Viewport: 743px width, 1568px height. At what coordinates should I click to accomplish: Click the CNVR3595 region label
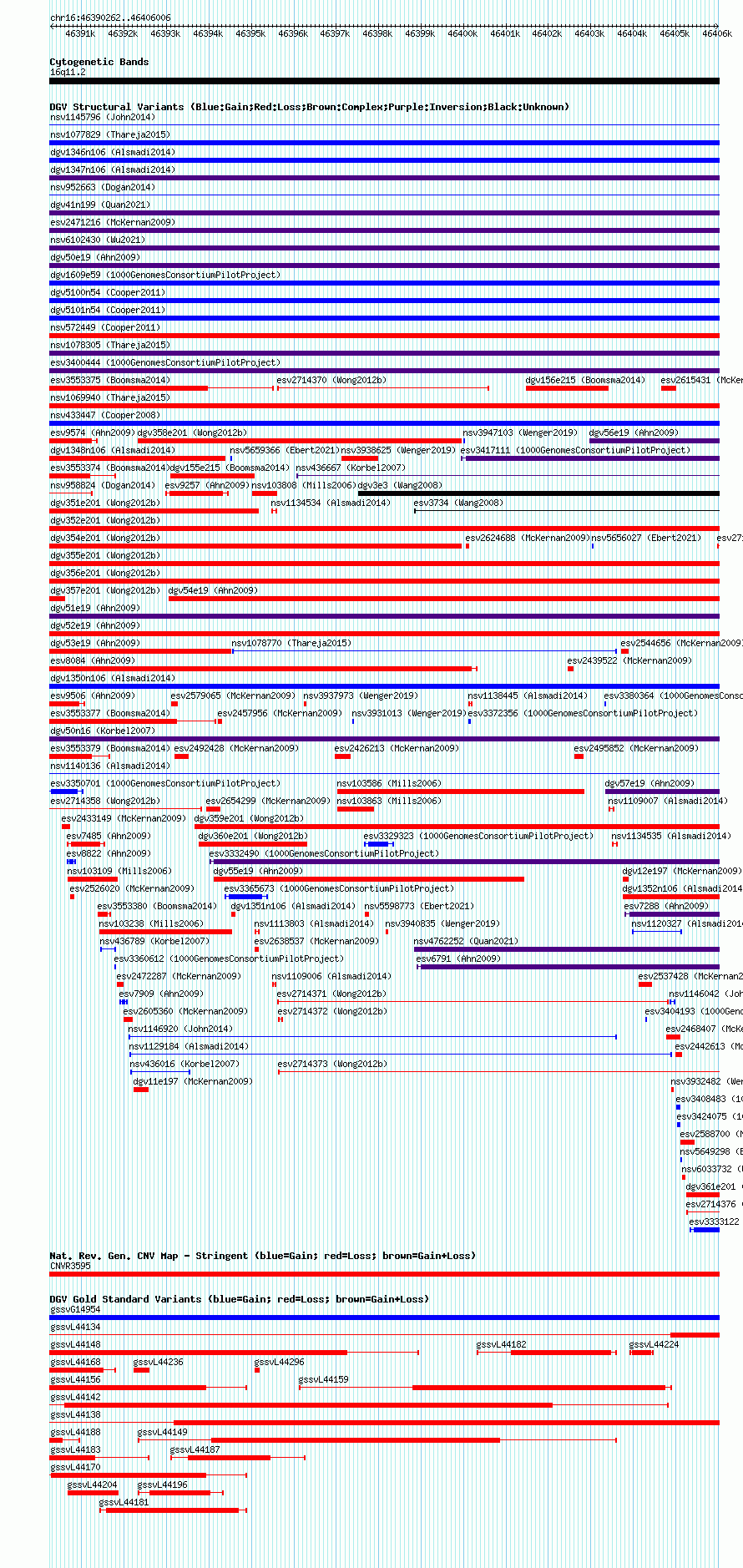[x=70, y=1266]
